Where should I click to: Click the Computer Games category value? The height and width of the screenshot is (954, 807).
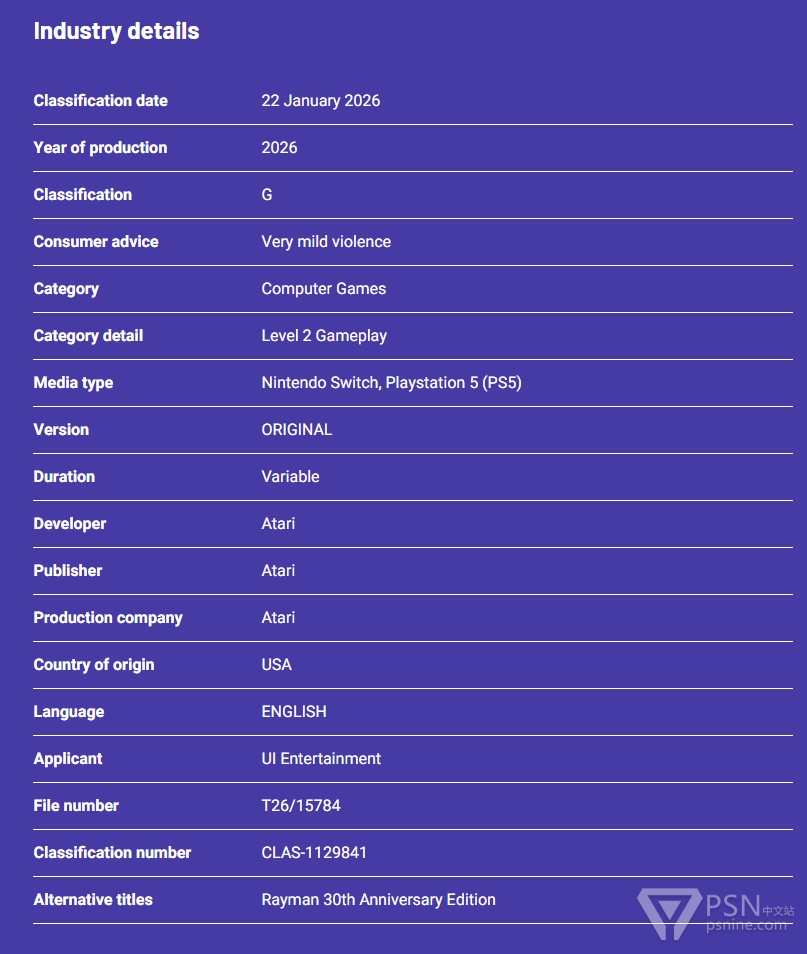pyautogui.click(x=323, y=289)
